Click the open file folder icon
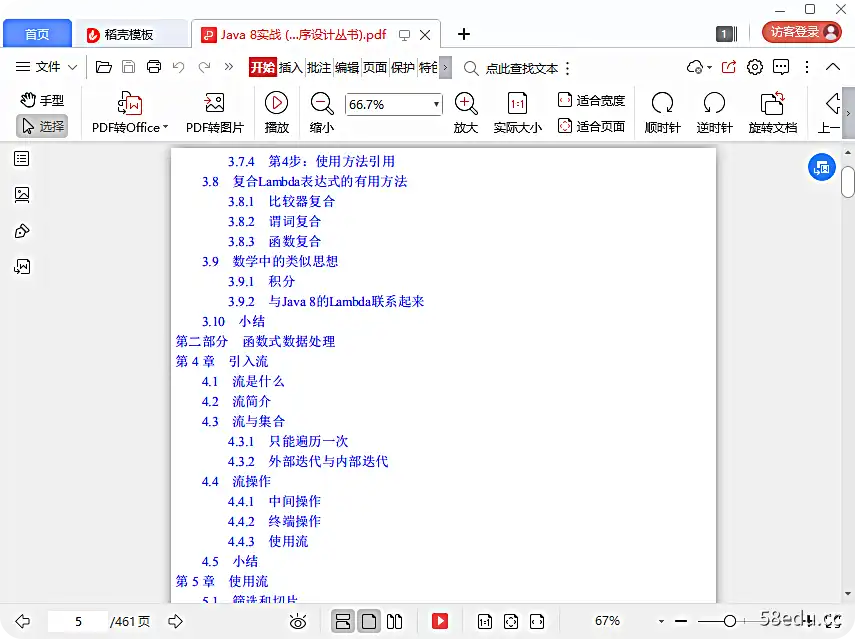 pos(103,67)
